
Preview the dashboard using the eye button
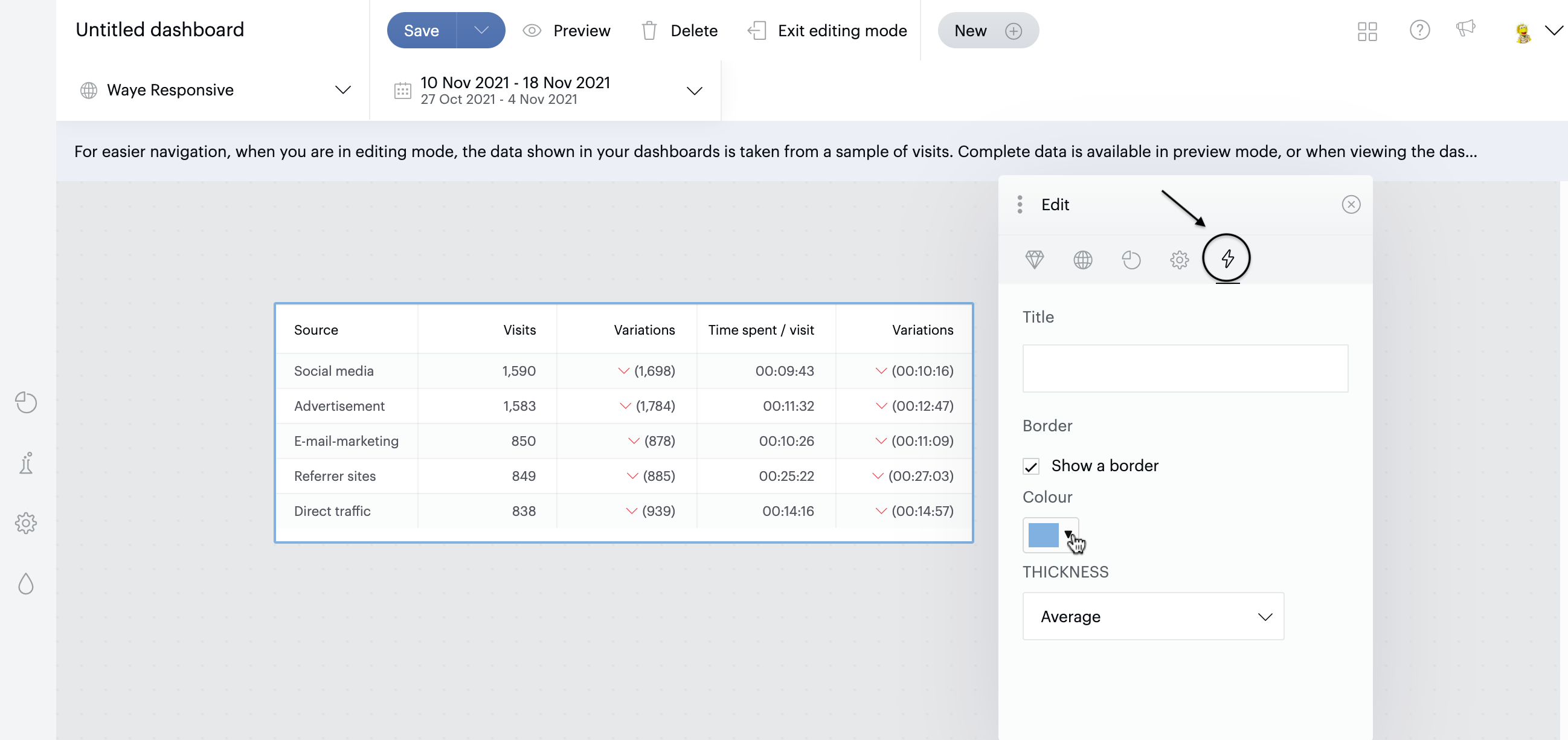pyautogui.click(x=566, y=30)
